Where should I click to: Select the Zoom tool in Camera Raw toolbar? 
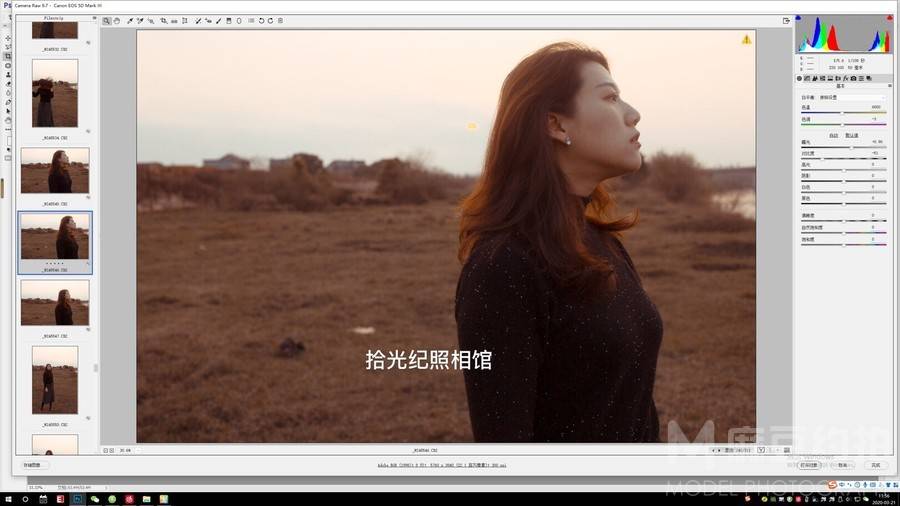pyautogui.click(x=106, y=21)
